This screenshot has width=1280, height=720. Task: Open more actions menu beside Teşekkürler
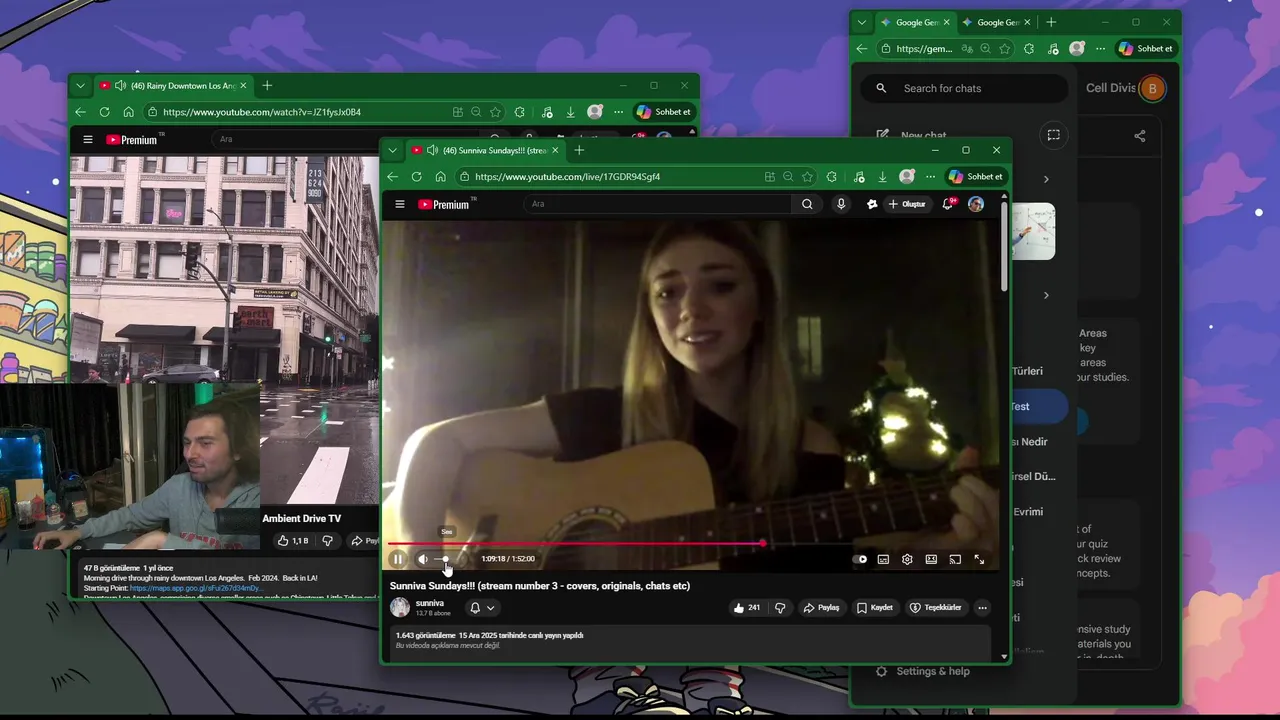[982, 607]
